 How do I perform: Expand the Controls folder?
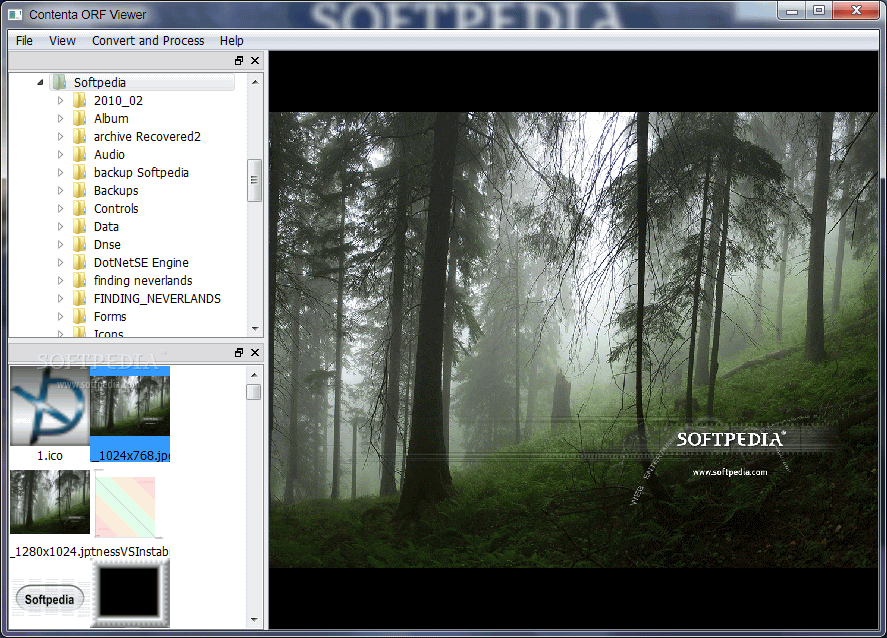(x=61, y=209)
